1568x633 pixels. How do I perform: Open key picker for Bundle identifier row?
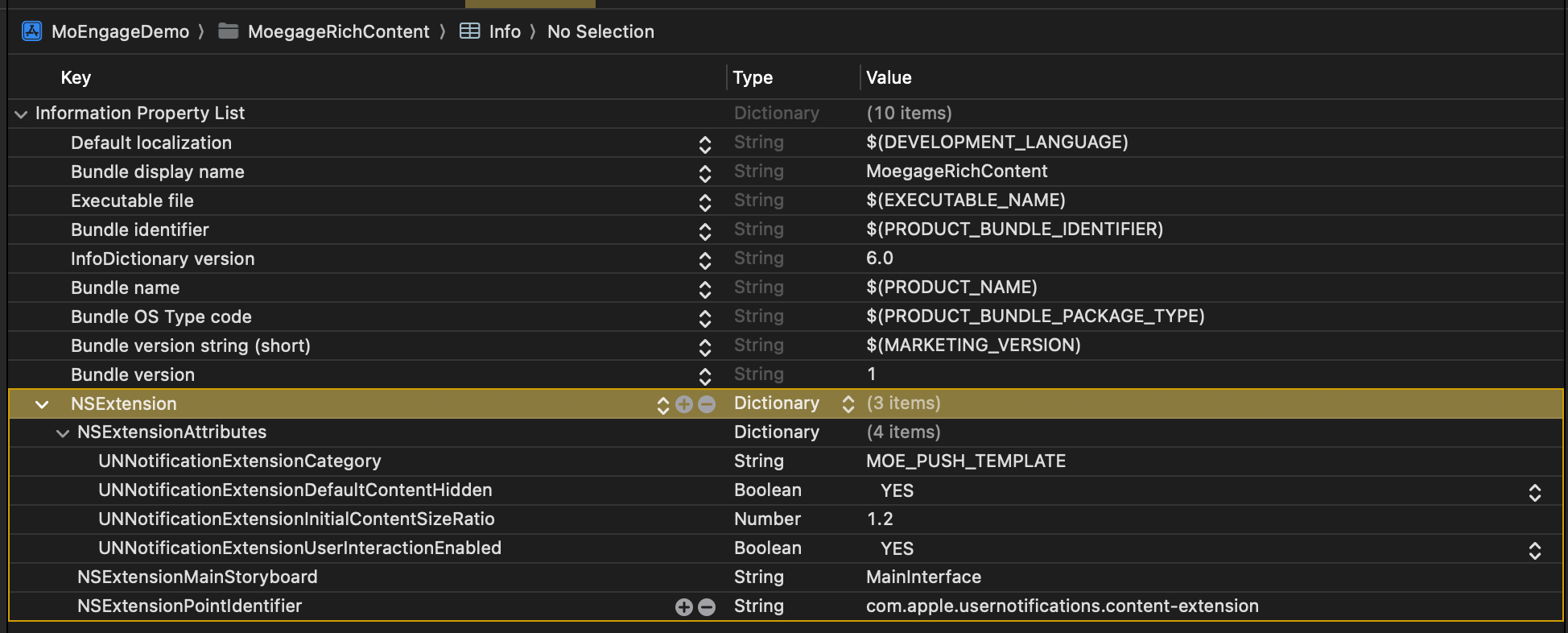[705, 231]
